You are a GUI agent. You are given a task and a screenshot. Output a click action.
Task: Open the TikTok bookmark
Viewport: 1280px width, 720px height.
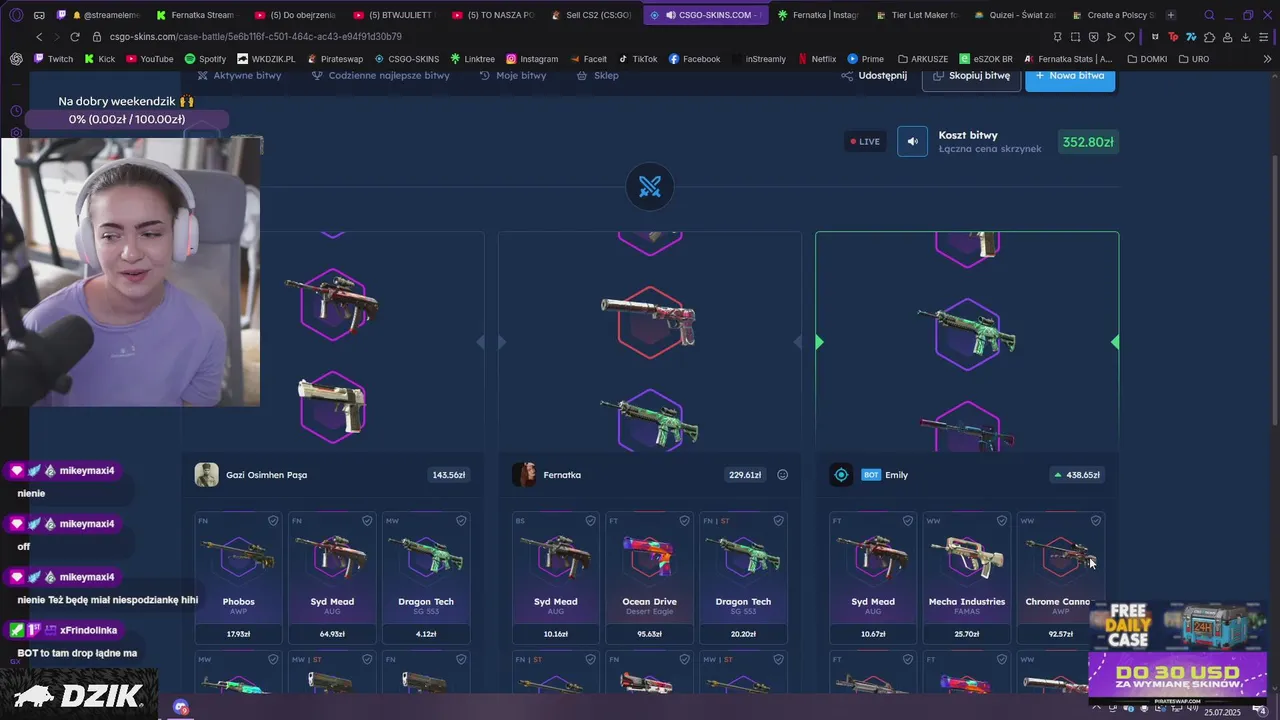point(638,59)
